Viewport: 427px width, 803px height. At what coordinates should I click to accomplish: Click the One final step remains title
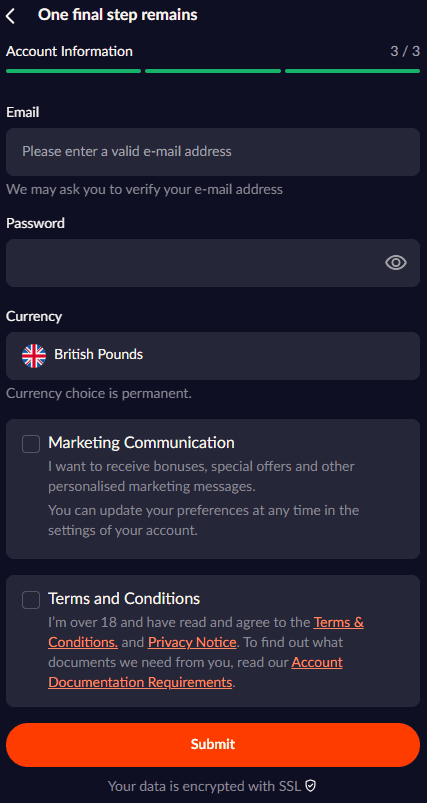118,15
